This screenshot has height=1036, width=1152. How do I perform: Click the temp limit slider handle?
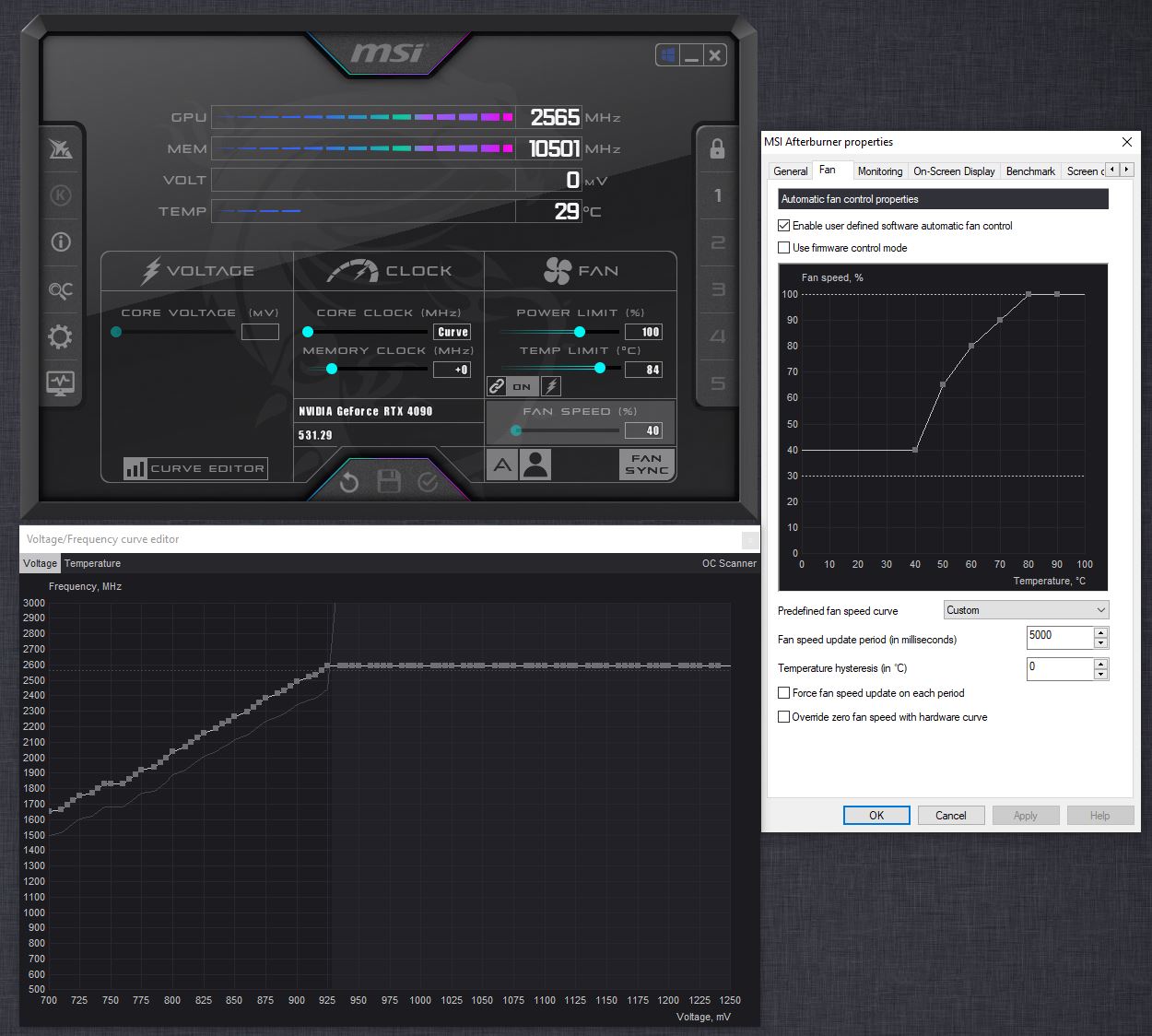[600, 368]
